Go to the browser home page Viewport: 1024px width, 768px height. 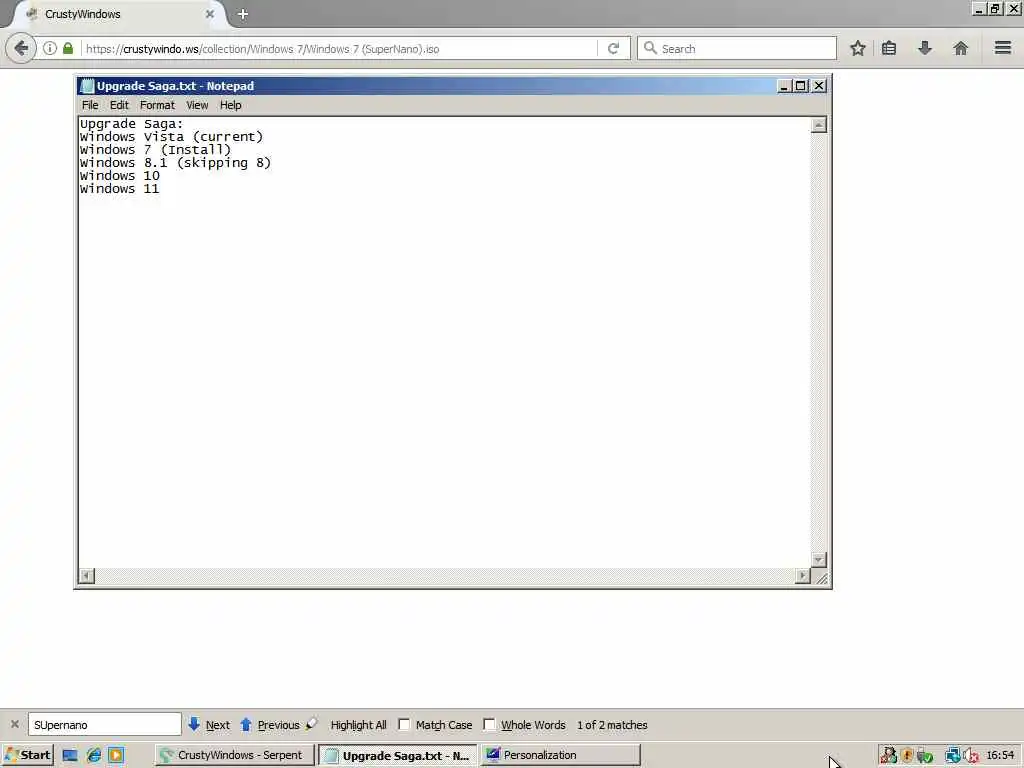(961, 48)
